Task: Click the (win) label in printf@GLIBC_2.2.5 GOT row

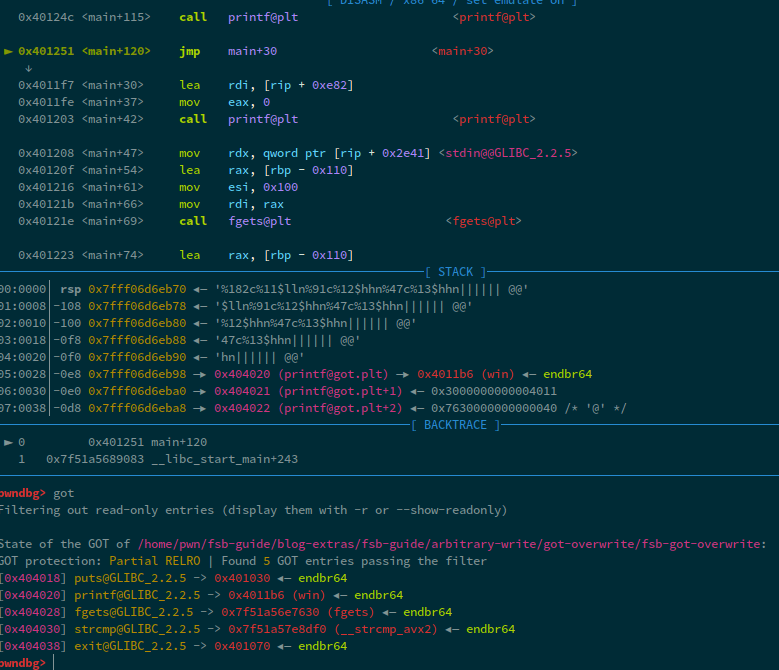Action: click(x=322, y=595)
